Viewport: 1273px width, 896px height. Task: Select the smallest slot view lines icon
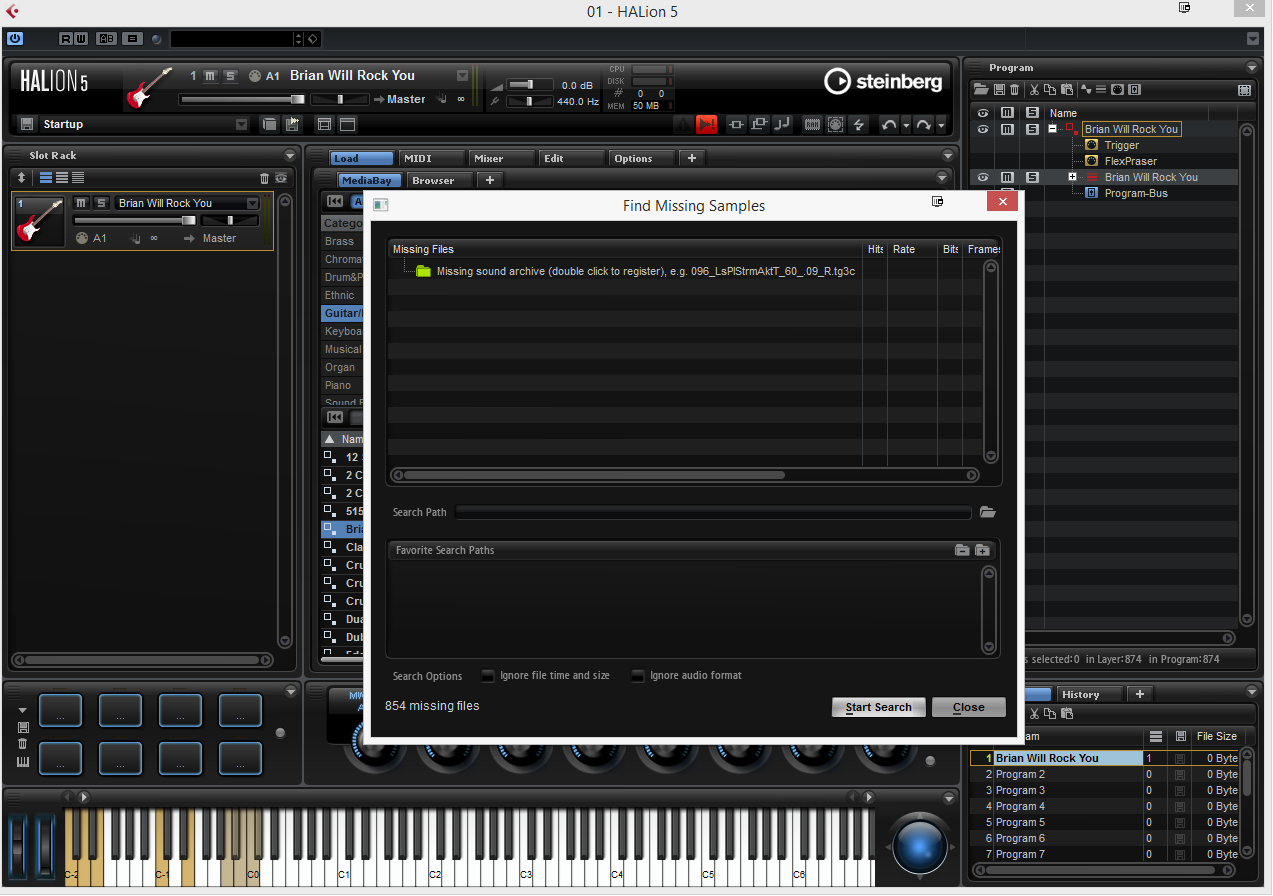coord(78,178)
